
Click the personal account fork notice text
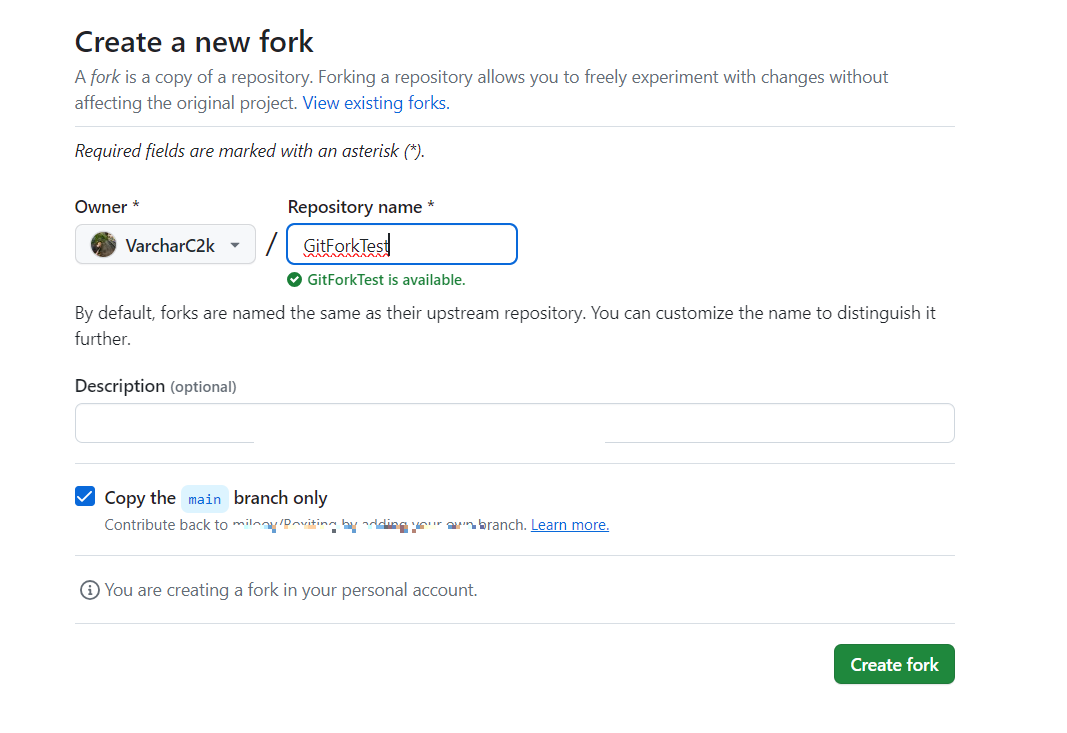pos(291,590)
